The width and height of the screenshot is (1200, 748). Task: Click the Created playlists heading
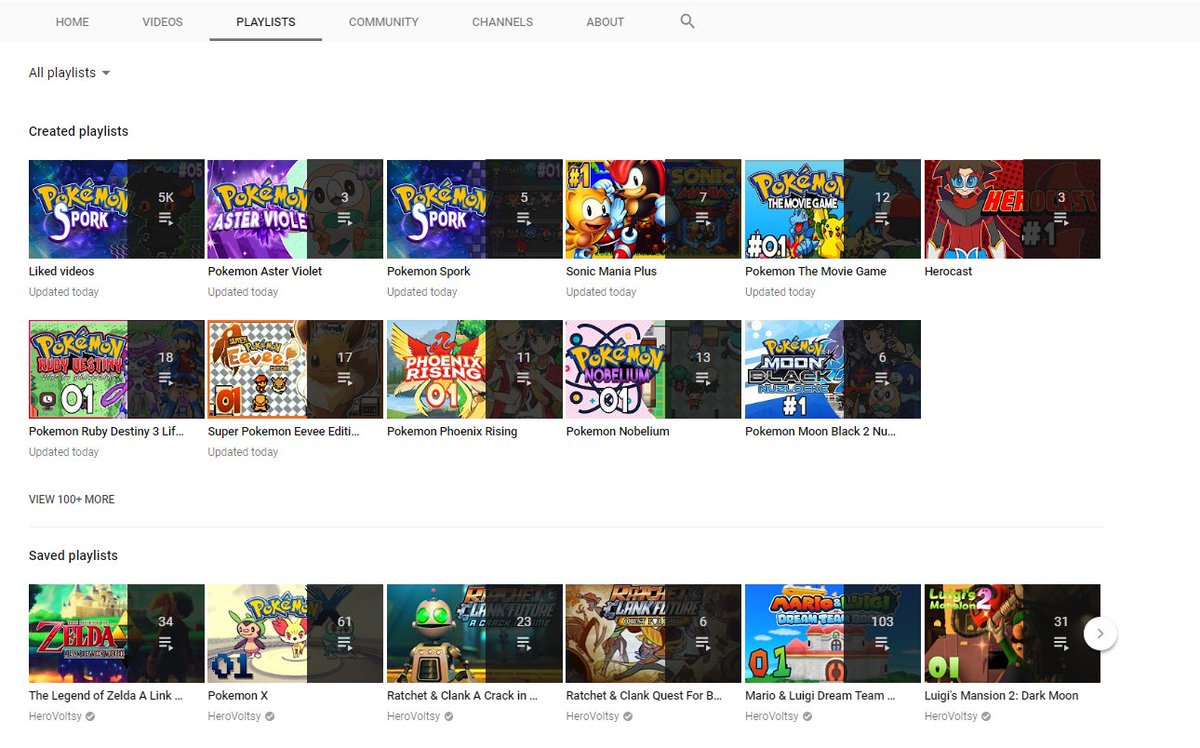click(78, 131)
